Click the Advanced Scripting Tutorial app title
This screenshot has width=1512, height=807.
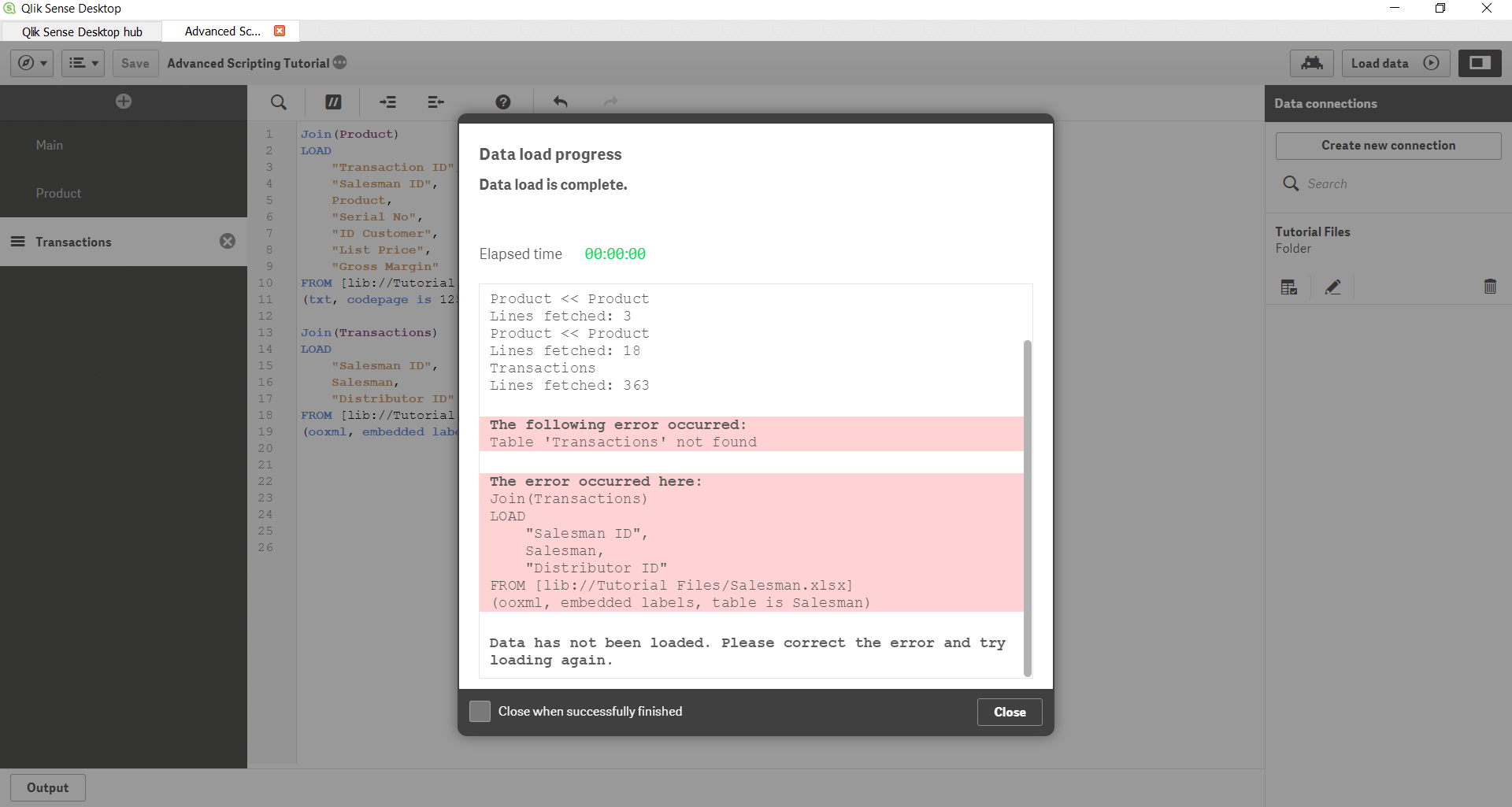tap(248, 63)
